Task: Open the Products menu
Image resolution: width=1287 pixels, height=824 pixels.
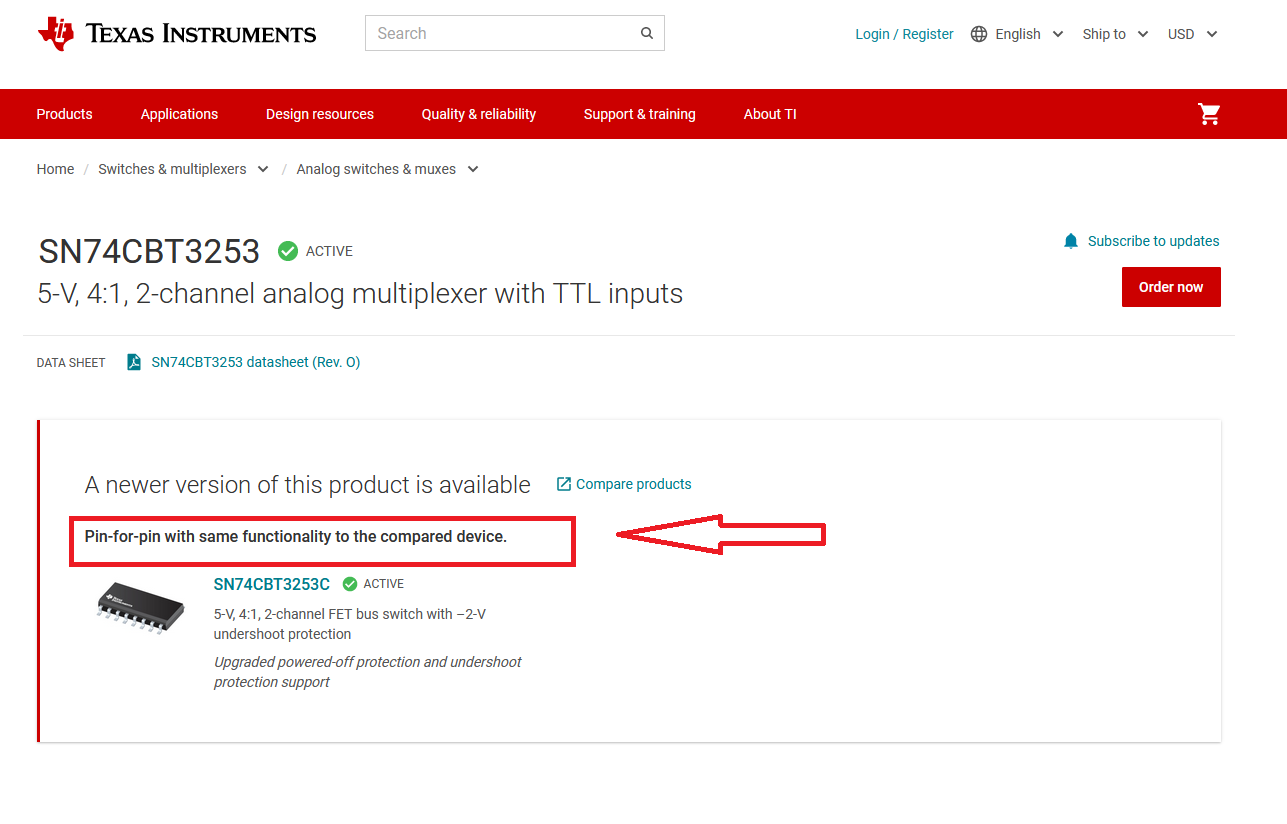Action: tap(64, 114)
